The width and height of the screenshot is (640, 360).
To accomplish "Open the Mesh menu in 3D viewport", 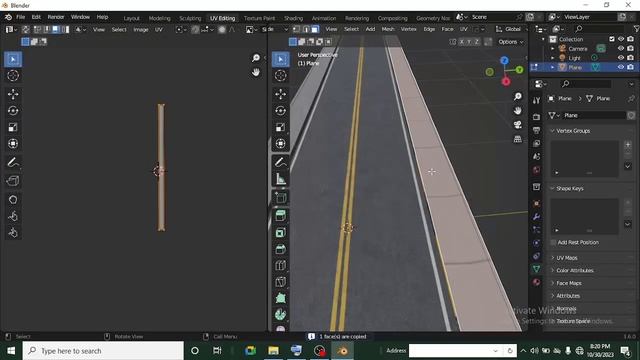I will [x=388, y=29].
